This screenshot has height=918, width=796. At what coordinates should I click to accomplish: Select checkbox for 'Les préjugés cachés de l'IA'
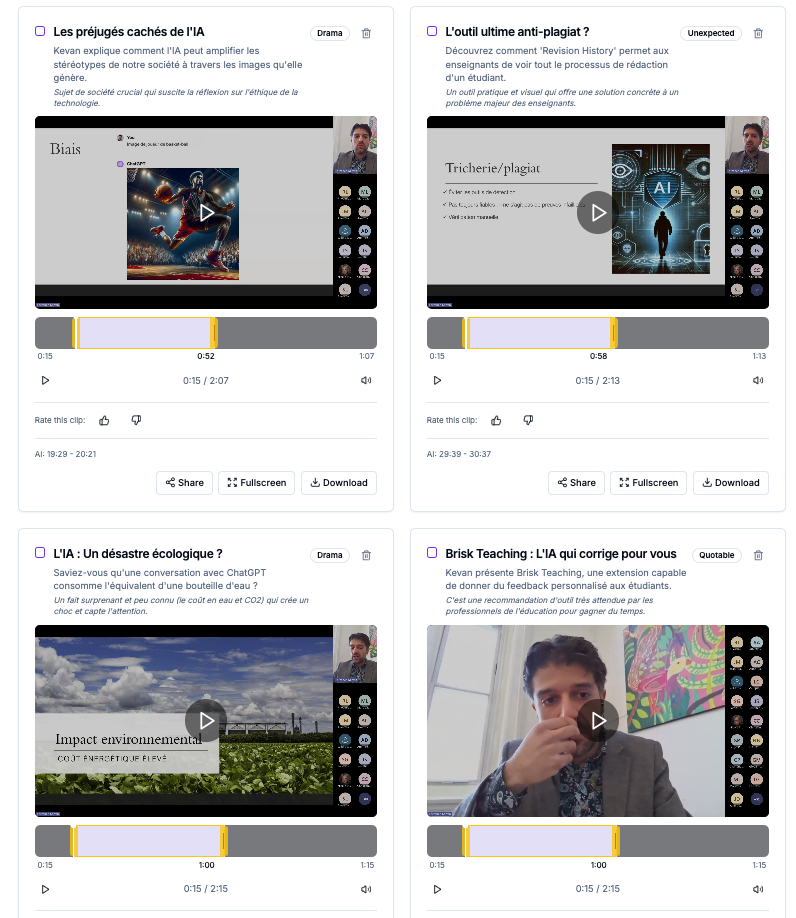(40, 31)
